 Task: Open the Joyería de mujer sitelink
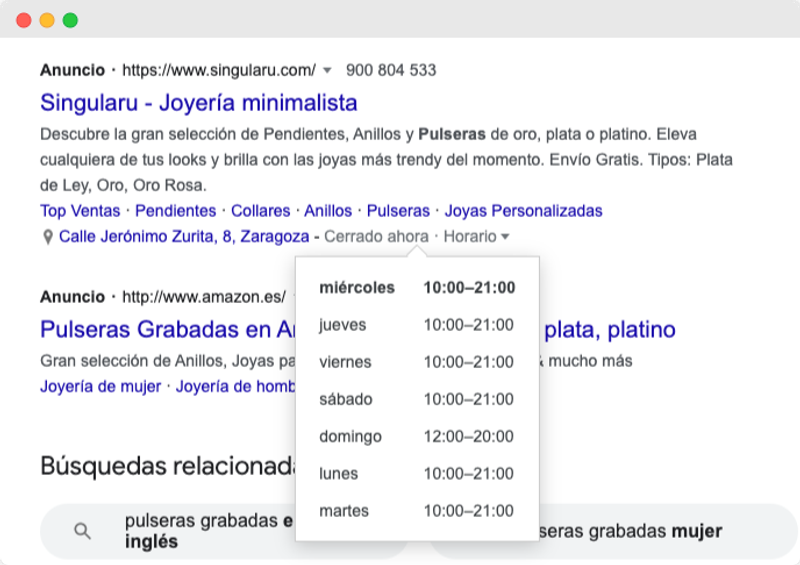[x=101, y=386]
